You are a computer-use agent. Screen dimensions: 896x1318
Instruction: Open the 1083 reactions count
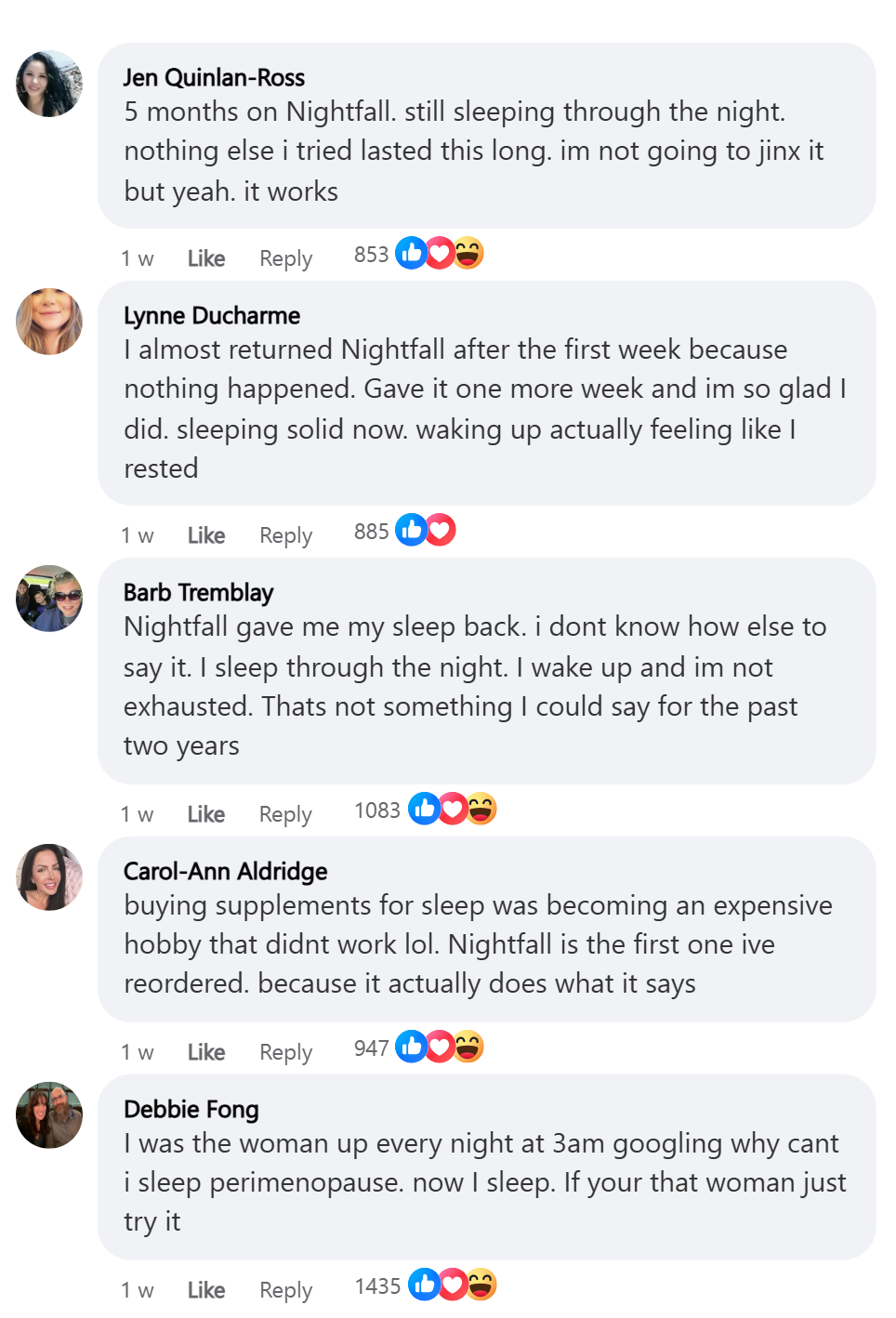click(376, 811)
